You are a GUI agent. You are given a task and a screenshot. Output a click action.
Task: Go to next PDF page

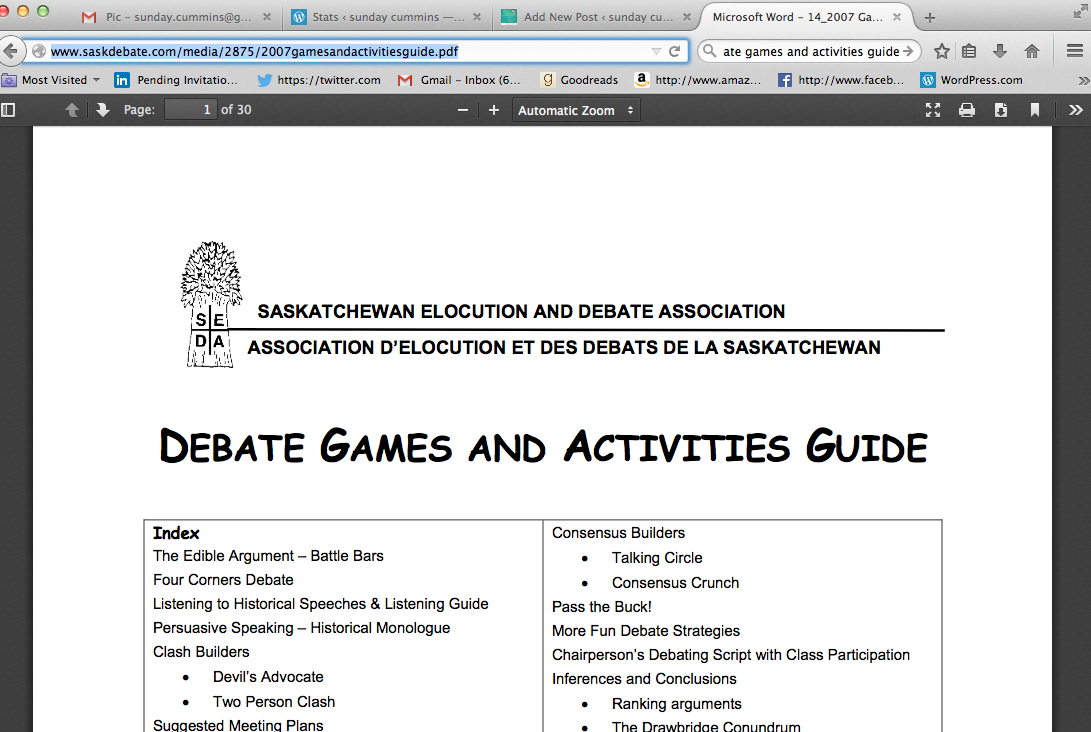[103, 110]
